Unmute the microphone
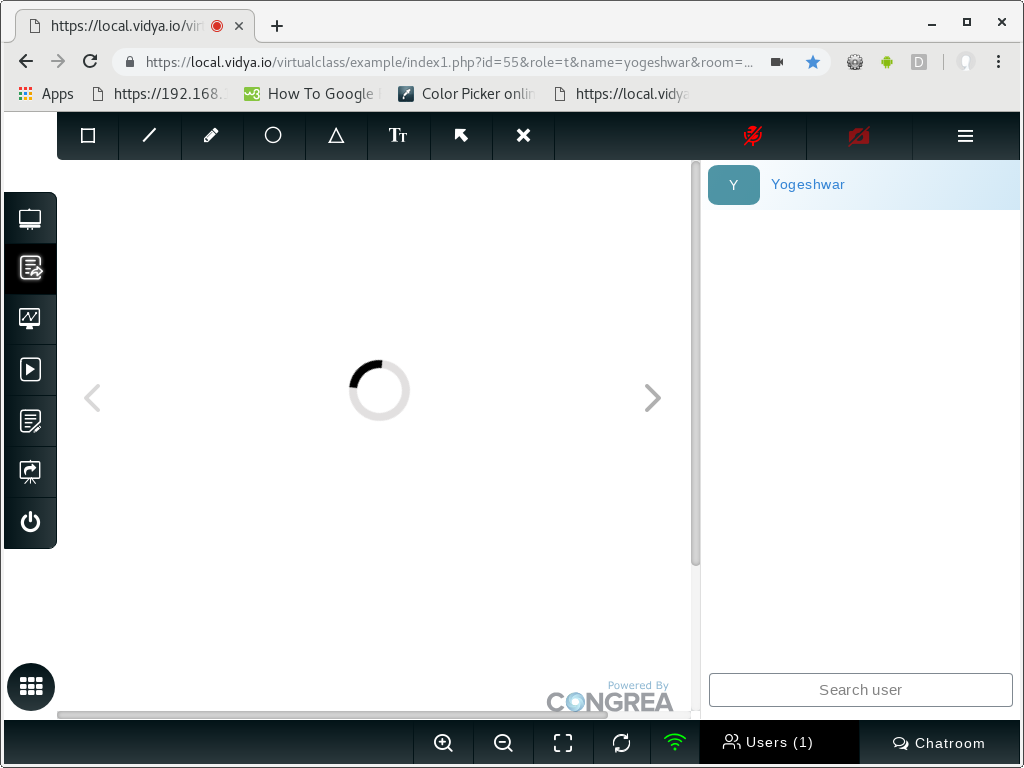1024x768 pixels. tap(753, 136)
